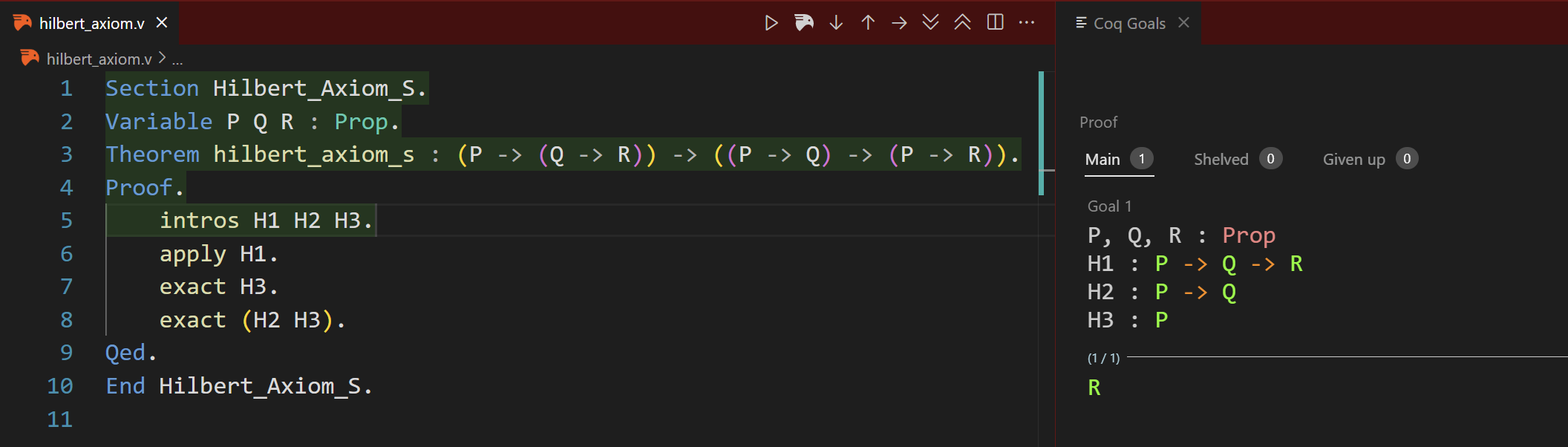Open the Given up goals tab
The width and height of the screenshot is (1568, 447).
click(x=1353, y=160)
